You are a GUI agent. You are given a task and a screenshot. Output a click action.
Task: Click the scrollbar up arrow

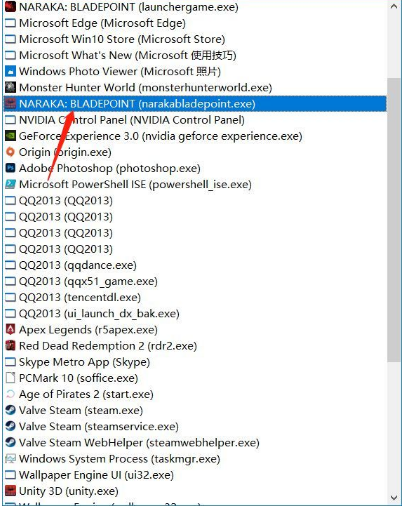394,6
